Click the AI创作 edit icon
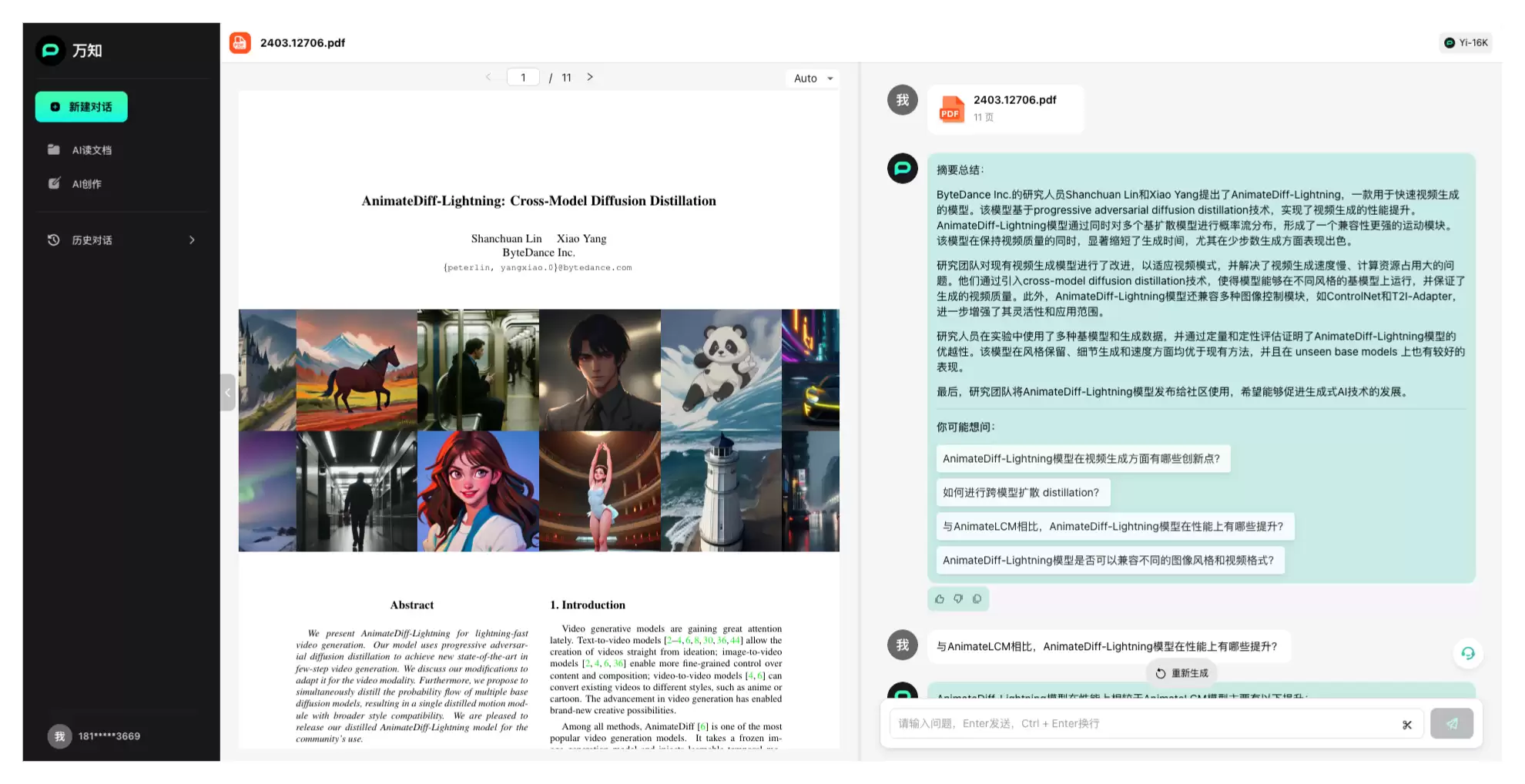 (54, 183)
